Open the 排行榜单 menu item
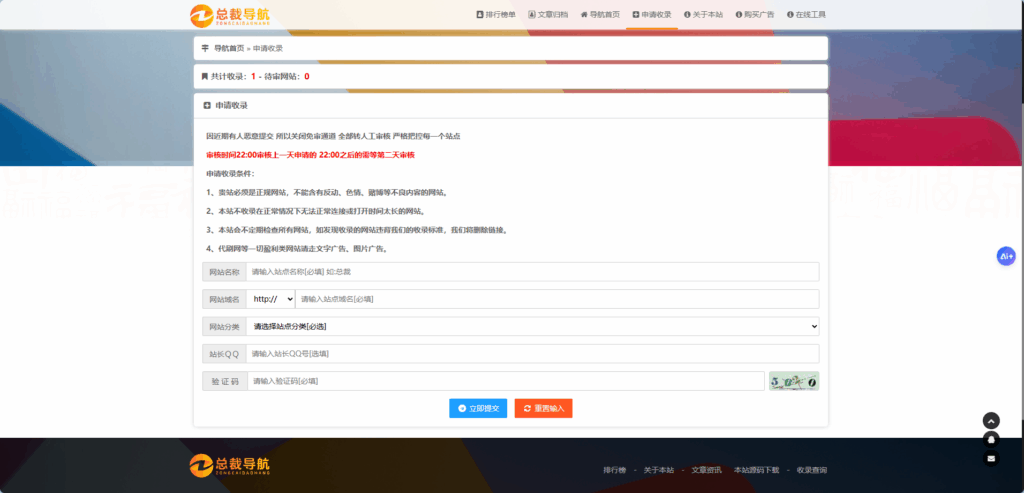The image size is (1024, 493). (496, 15)
